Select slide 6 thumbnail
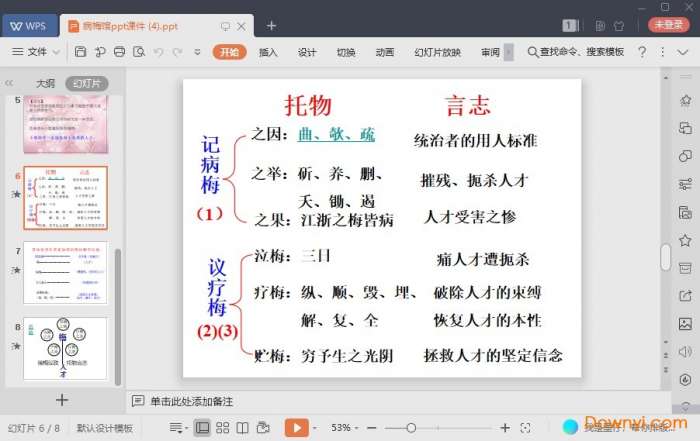 66,198
